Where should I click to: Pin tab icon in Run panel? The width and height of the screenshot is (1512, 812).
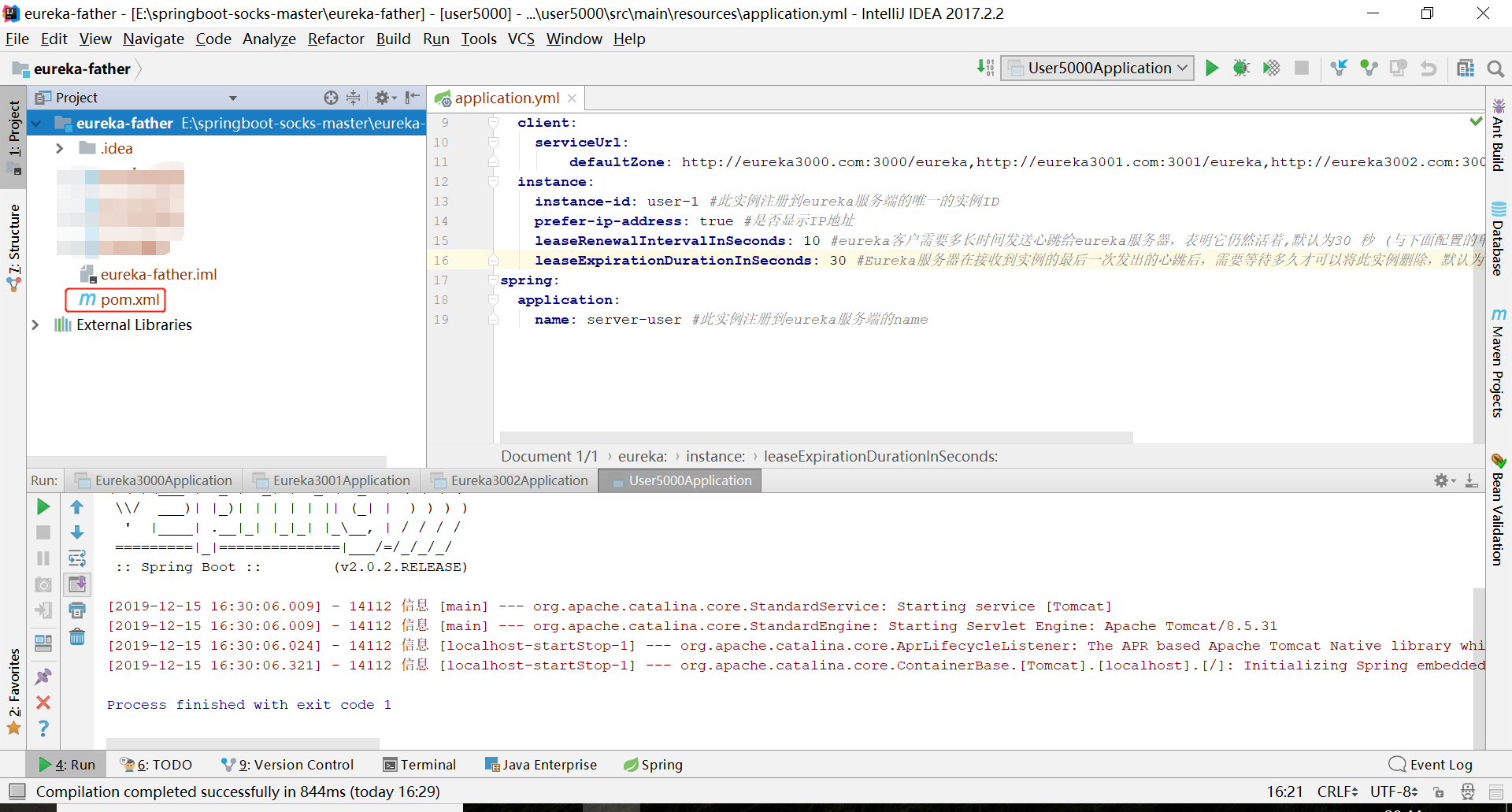point(43,677)
